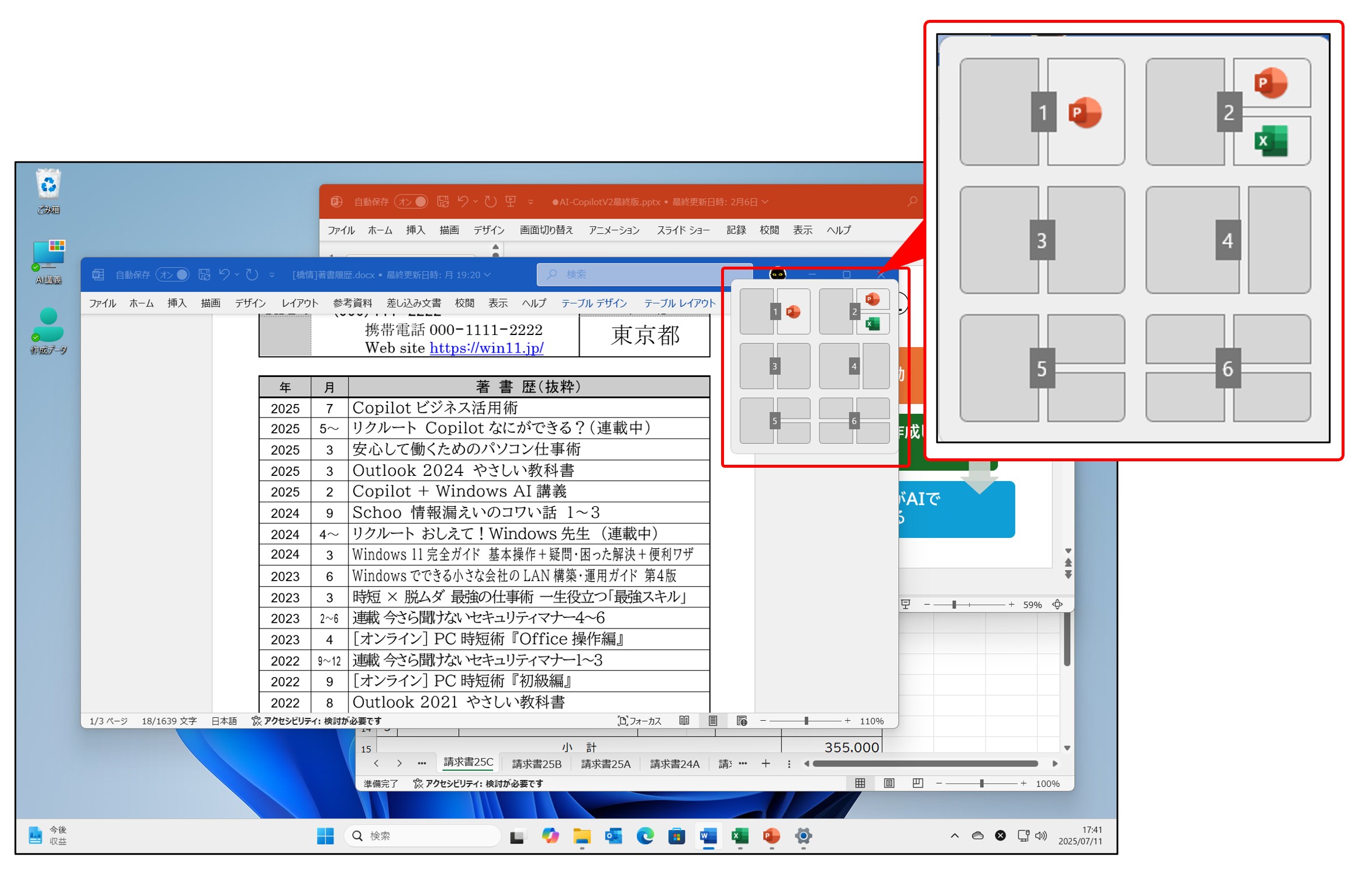The image size is (1372, 891).
Task: Expand Word's Quick Access Toolbar customize arrow
Action: pyautogui.click(x=272, y=275)
